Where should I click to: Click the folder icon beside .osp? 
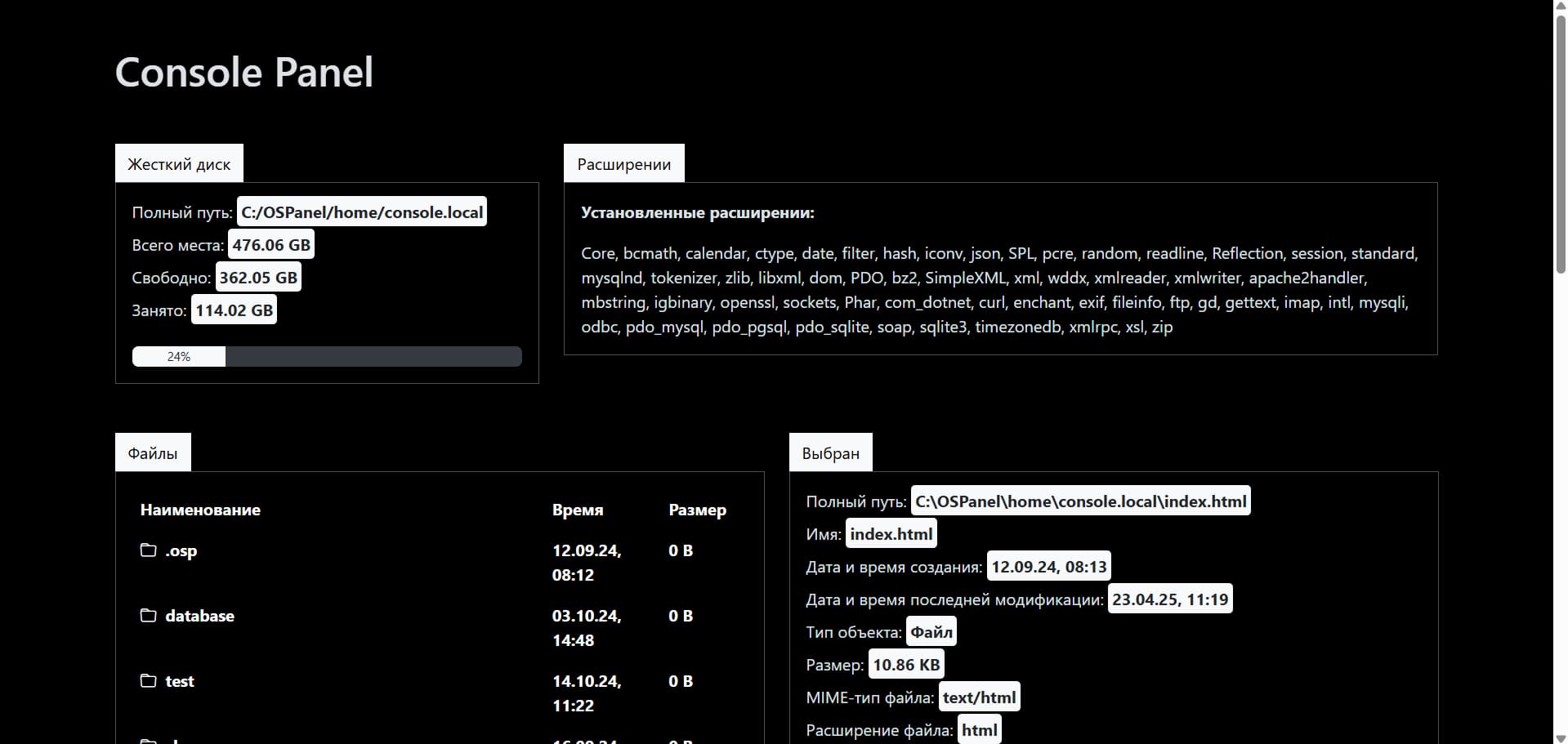pyautogui.click(x=148, y=550)
